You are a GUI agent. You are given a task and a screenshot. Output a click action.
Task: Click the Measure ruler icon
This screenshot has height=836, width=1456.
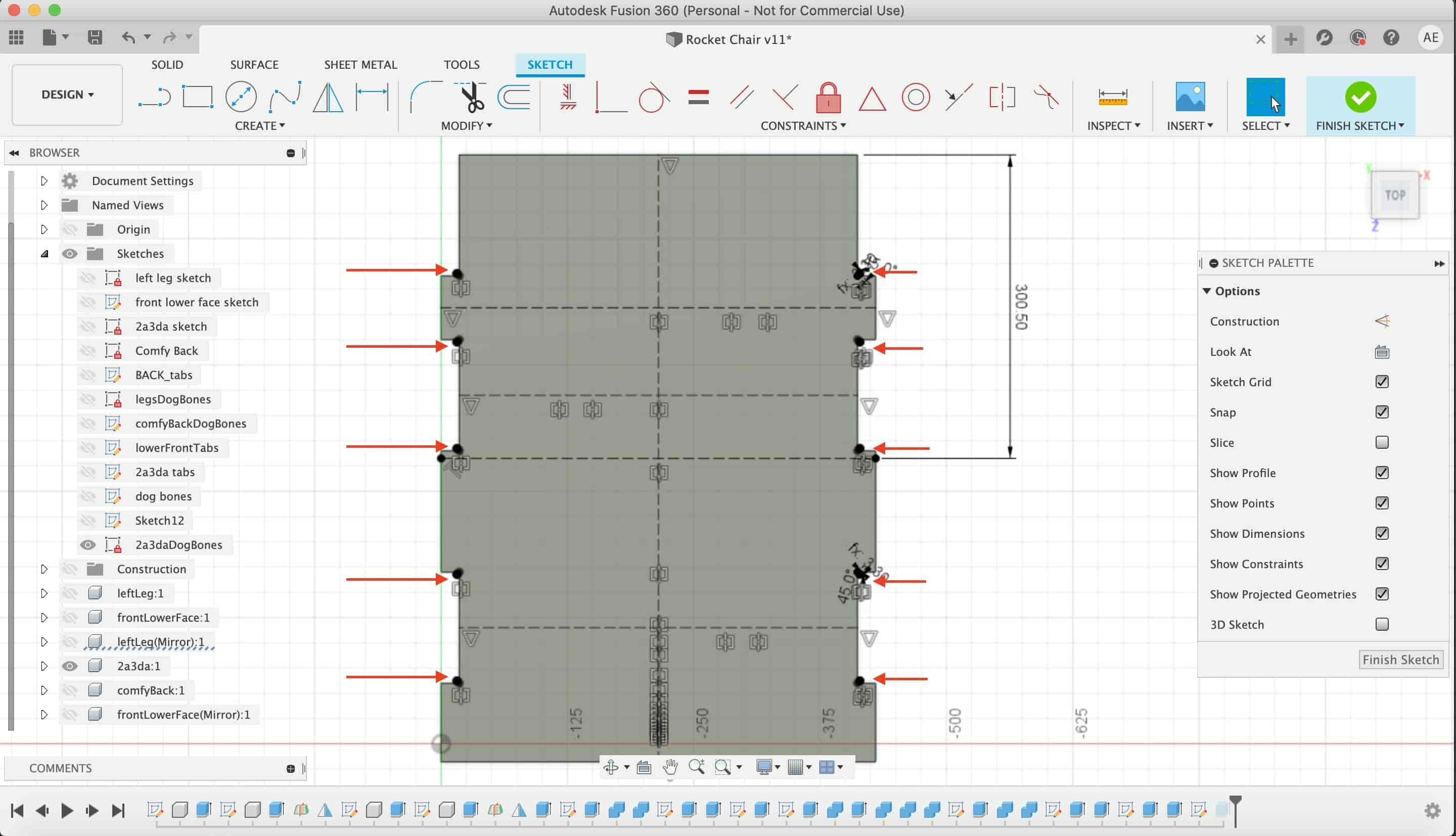[1113, 97]
